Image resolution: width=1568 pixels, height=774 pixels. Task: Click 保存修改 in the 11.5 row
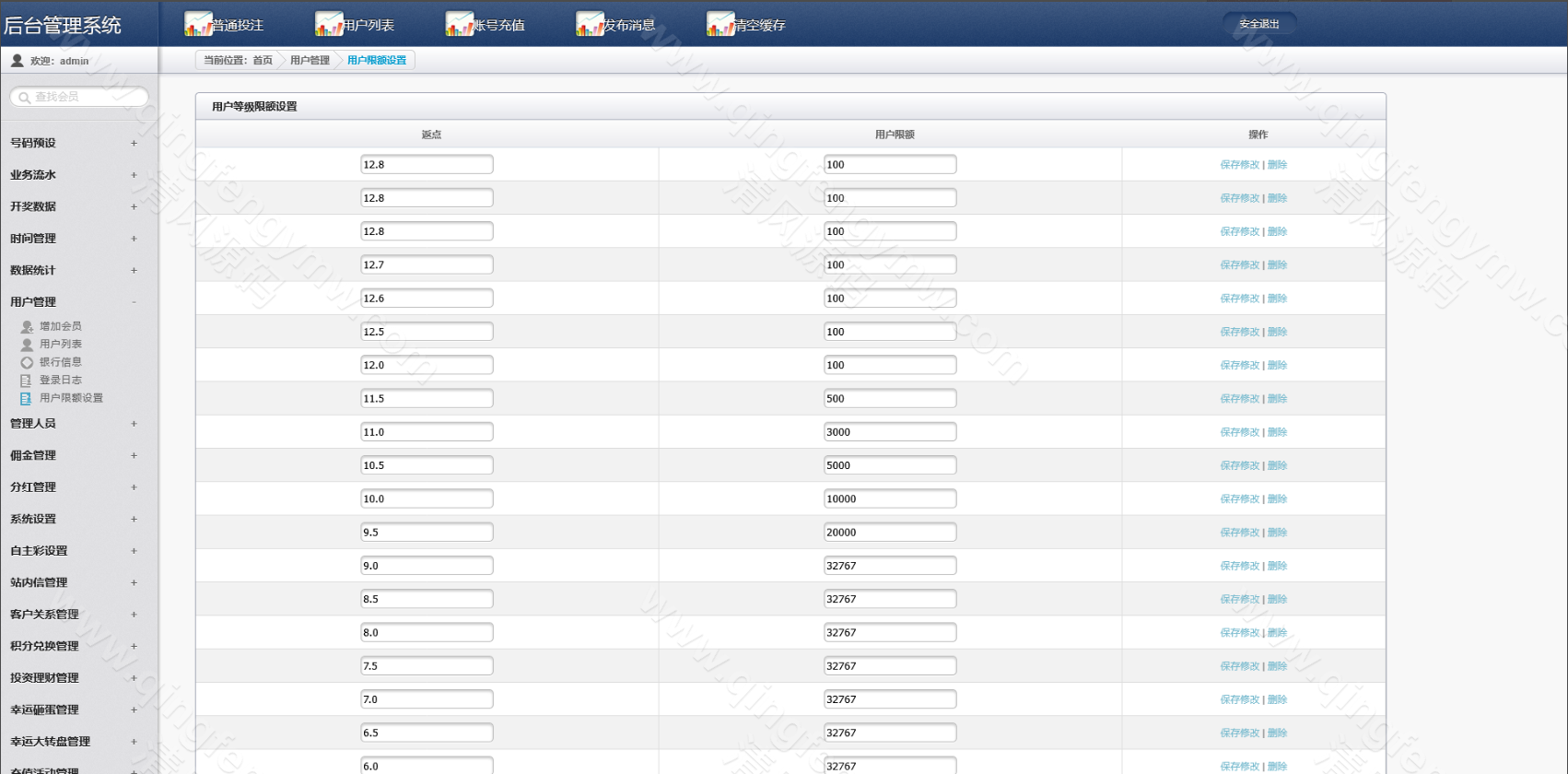tap(1239, 398)
